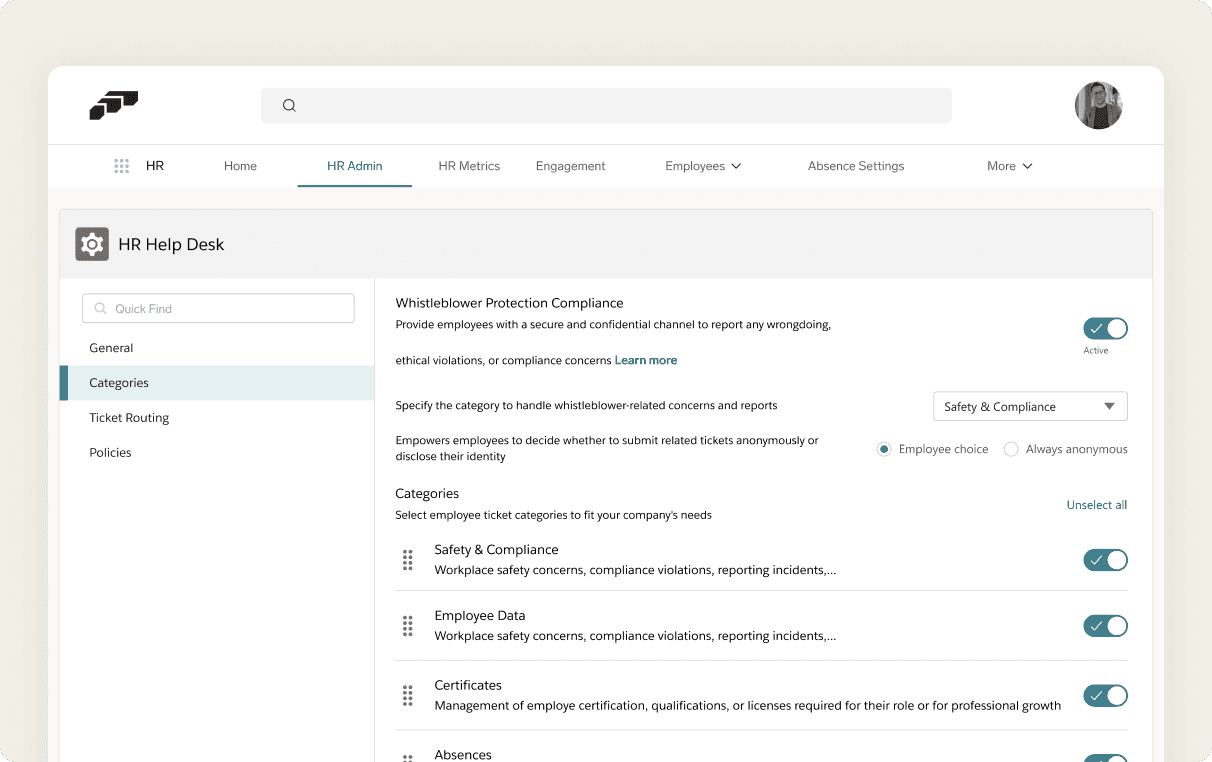Click the Certificates category name
The image size is (1212, 762).
[x=468, y=685]
